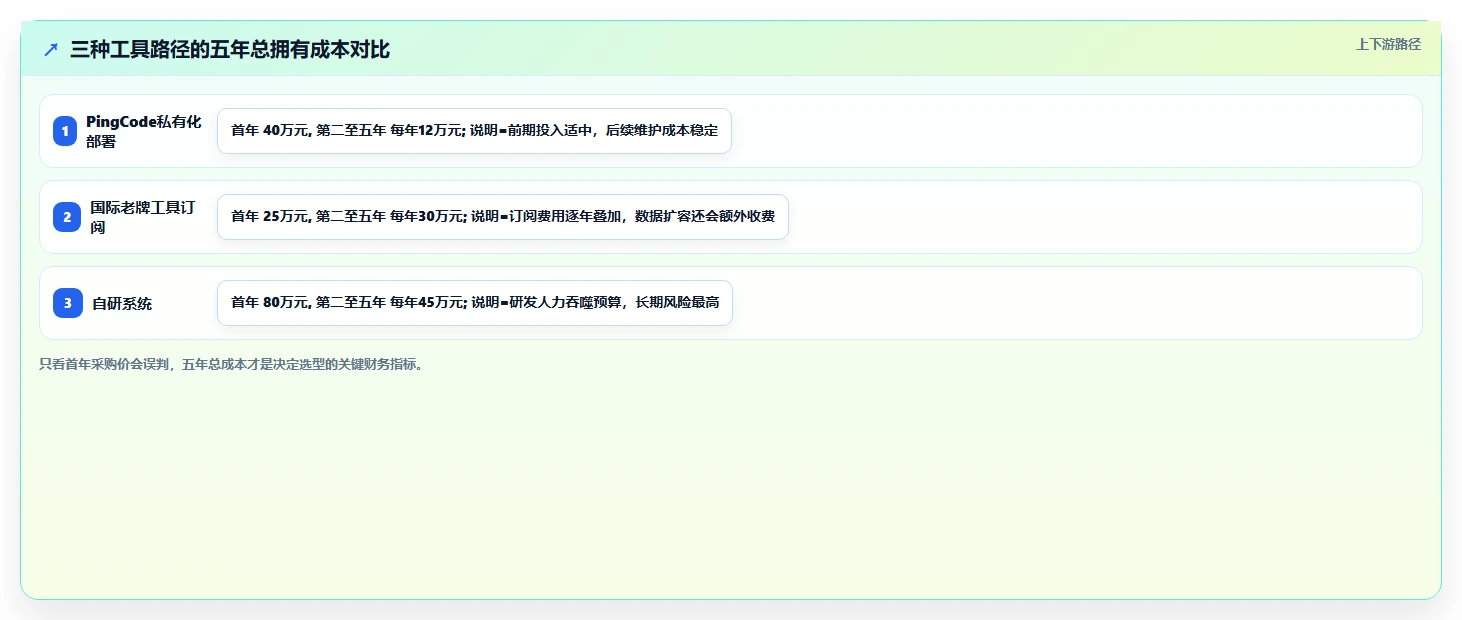Click the 国际老牌工具订阅 label
This screenshot has width=1462, height=620.
click(x=143, y=217)
